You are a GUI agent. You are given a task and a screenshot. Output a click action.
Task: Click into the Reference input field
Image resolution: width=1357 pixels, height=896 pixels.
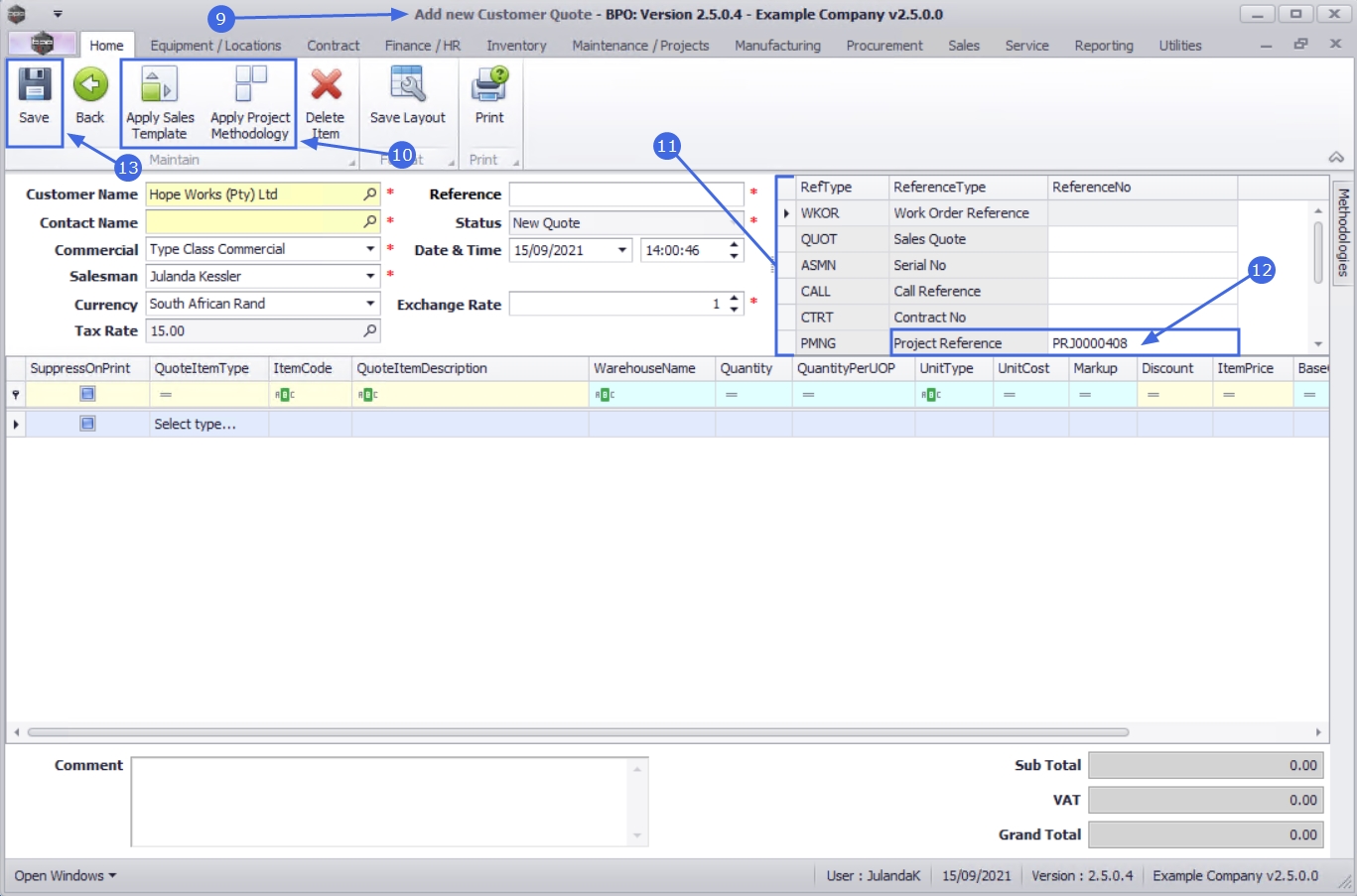[x=626, y=194]
